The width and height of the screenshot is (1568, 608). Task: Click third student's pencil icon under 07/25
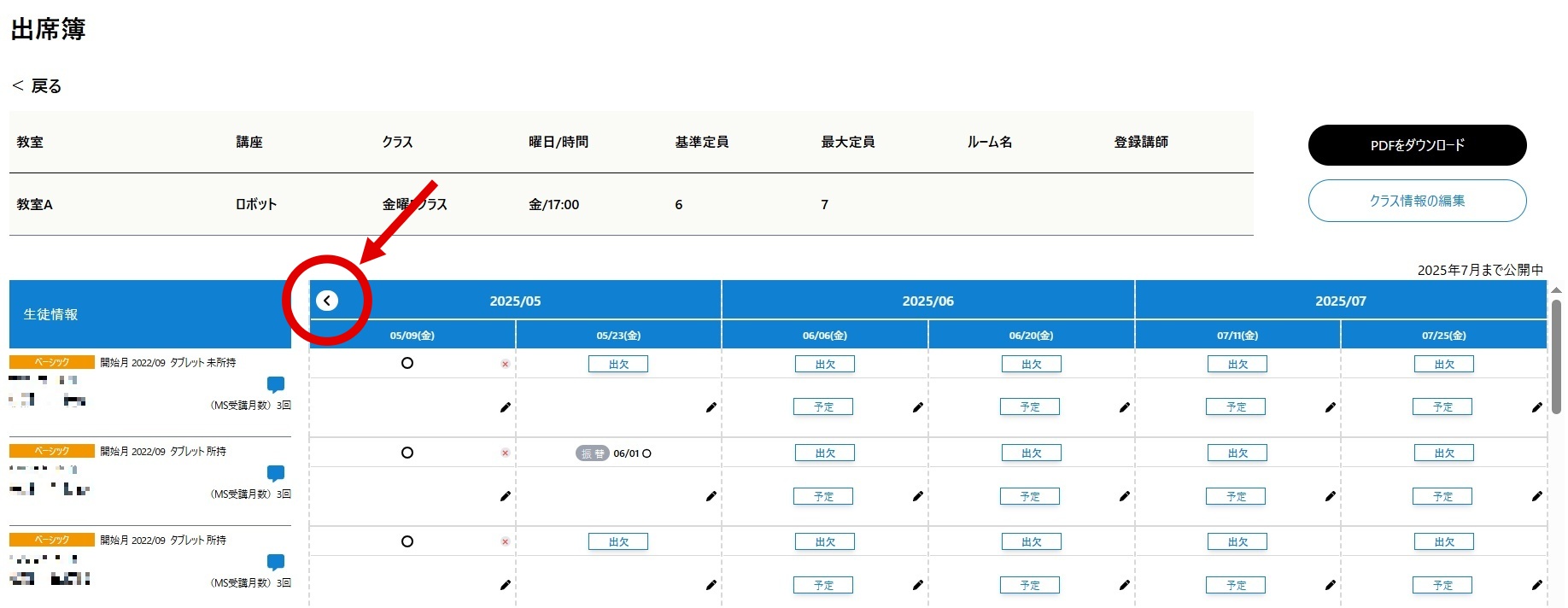[1536, 585]
